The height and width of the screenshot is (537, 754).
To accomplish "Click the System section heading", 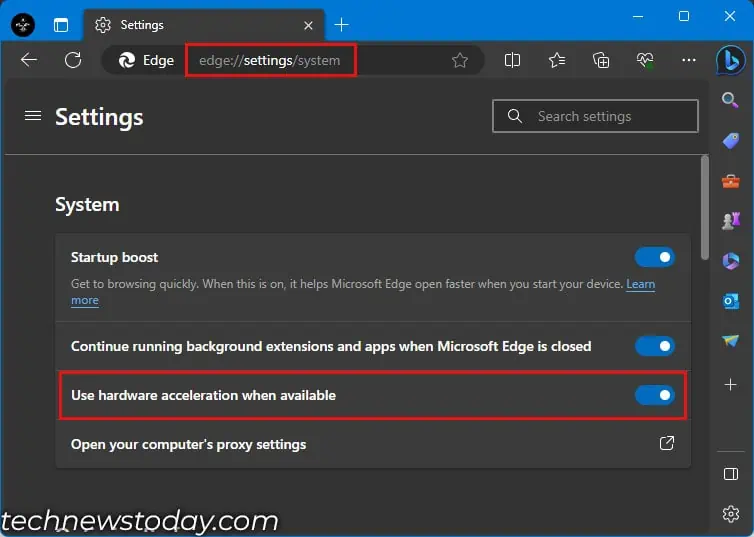I will [87, 205].
